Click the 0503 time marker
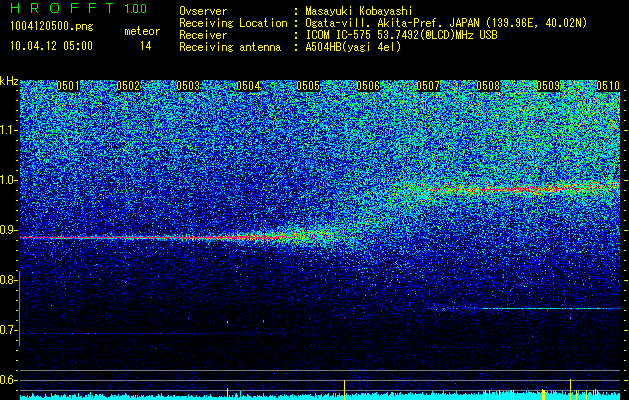Image resolution: width=629 pixels, height=400 pixels. click(x=188, y=86)
